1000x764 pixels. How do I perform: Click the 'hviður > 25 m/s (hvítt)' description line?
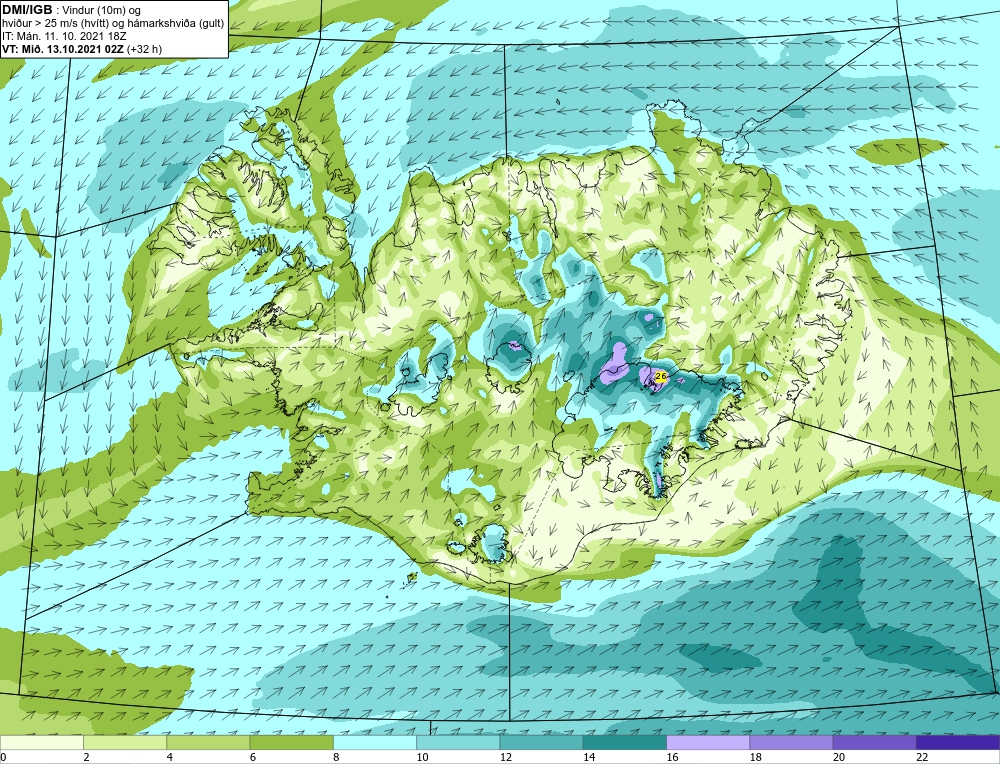pos(113,24)
